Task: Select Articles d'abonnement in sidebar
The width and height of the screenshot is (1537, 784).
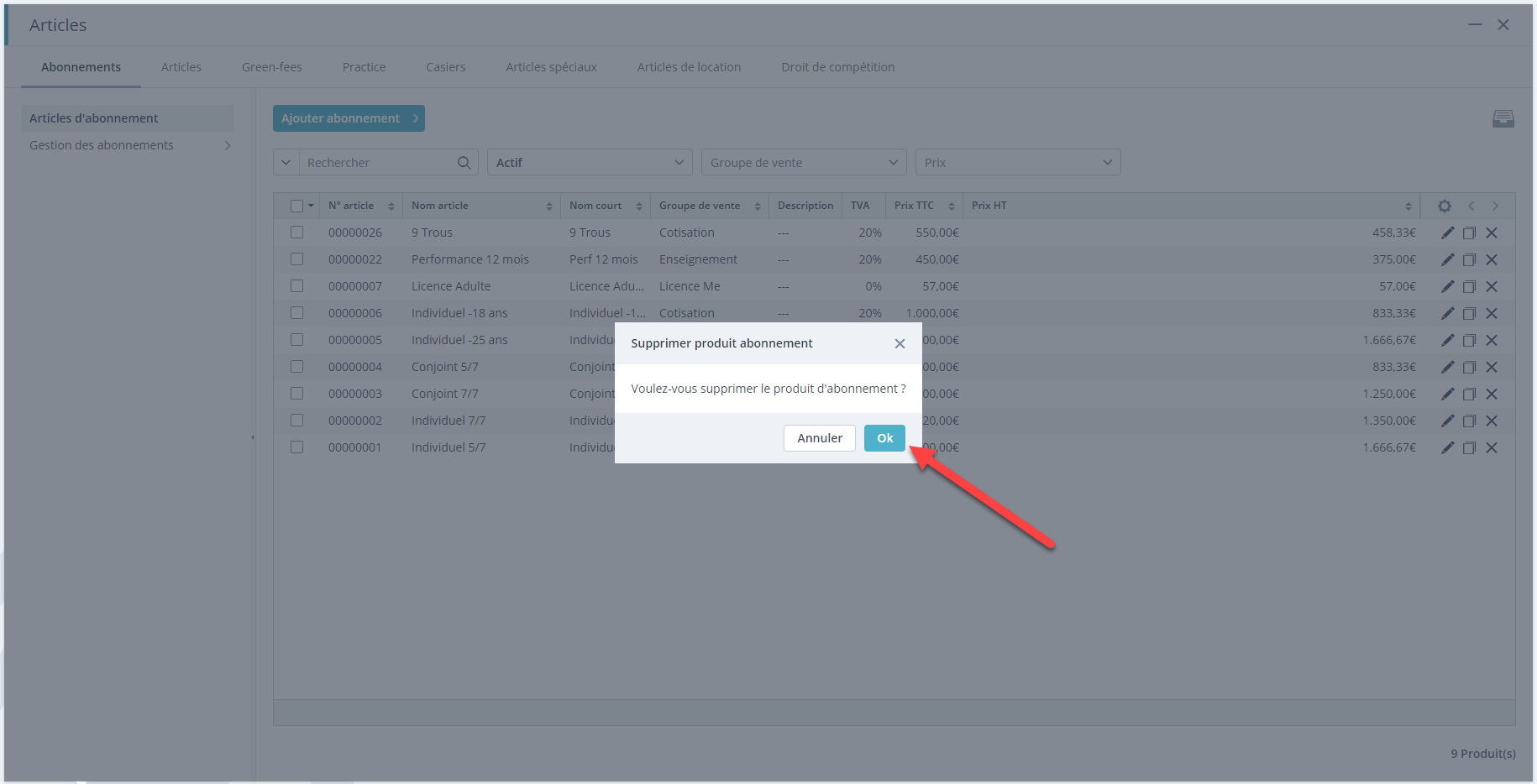Action: tap(127, 118)
